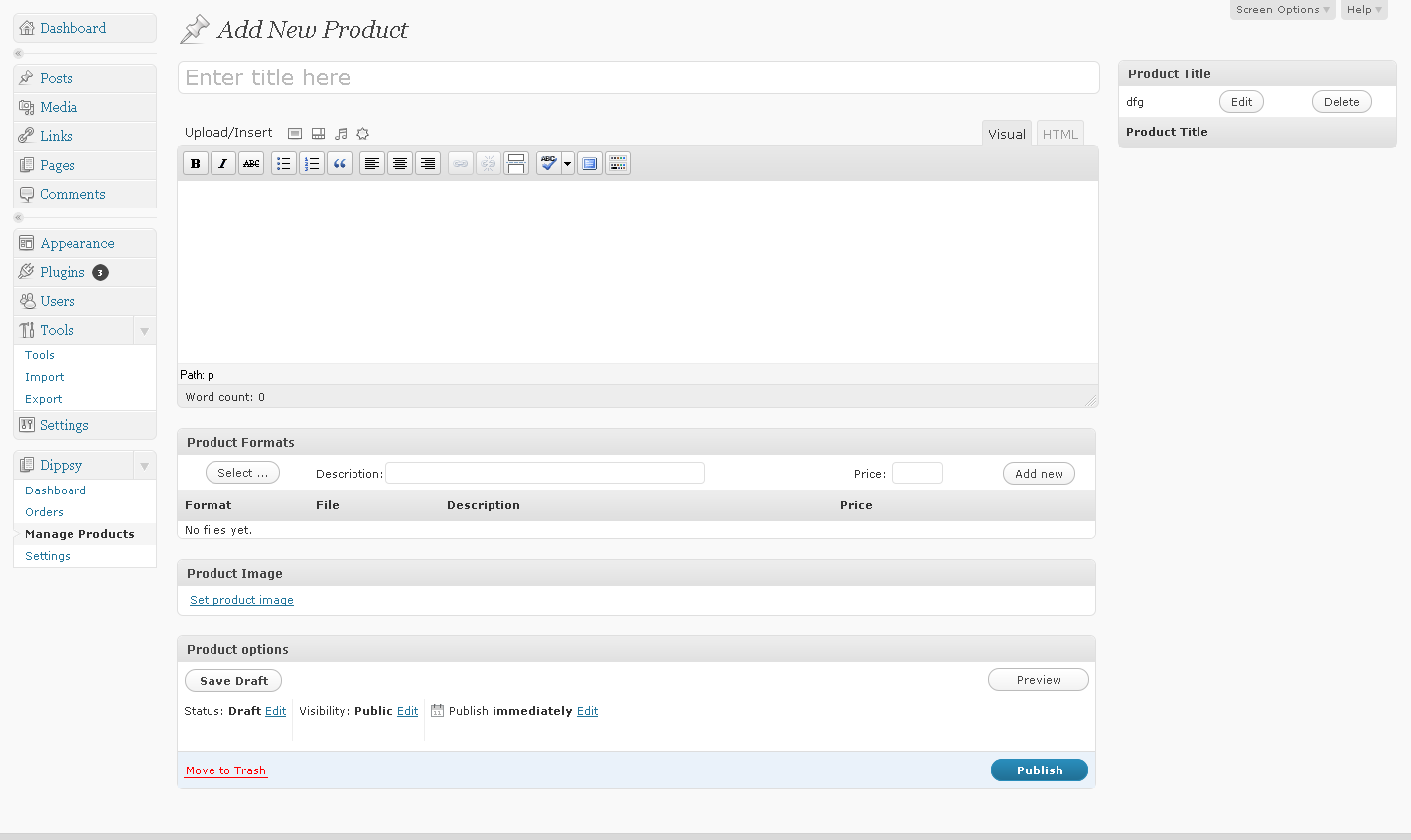This screenshot has height=840, width=1411.
Task: Toggle italic formatting in the editor toolbar
Action: [x=223, y=164]
